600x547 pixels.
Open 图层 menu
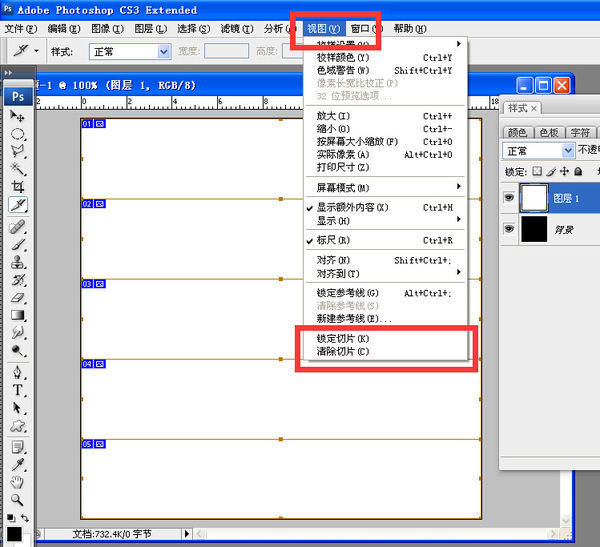(151, 29)
